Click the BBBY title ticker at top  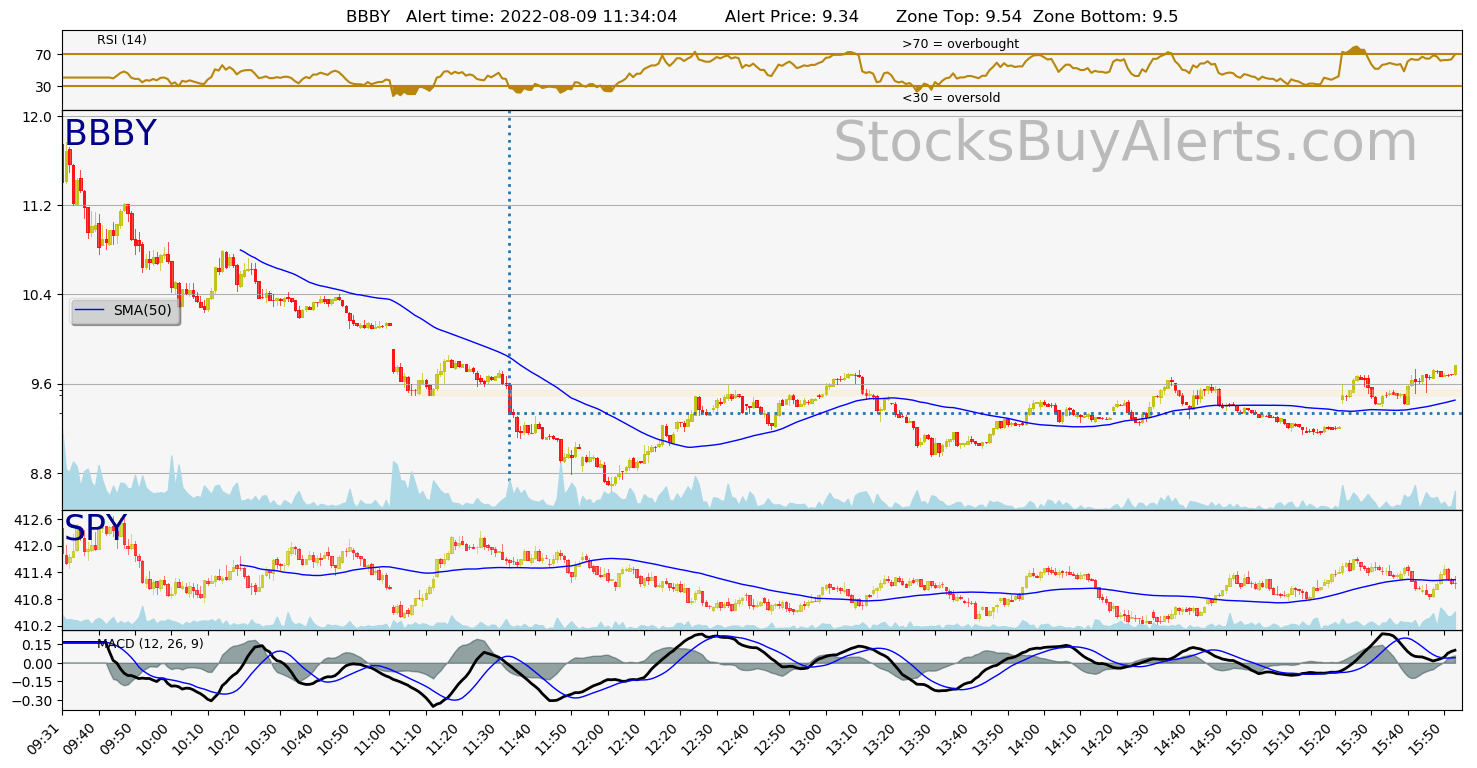[x=368, y=16]
